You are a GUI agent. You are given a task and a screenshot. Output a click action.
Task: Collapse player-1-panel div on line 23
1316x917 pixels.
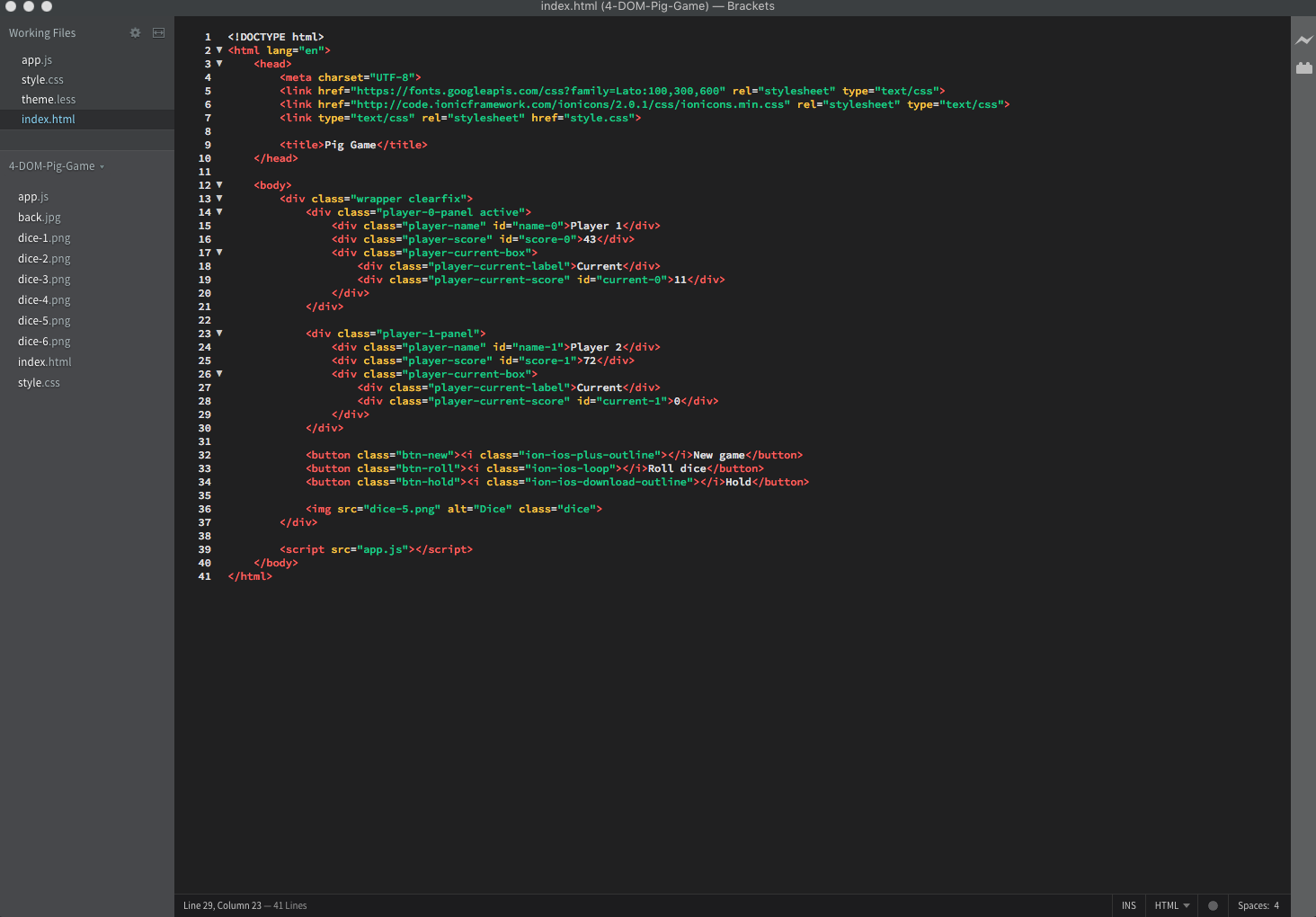(x=219, y=334)
